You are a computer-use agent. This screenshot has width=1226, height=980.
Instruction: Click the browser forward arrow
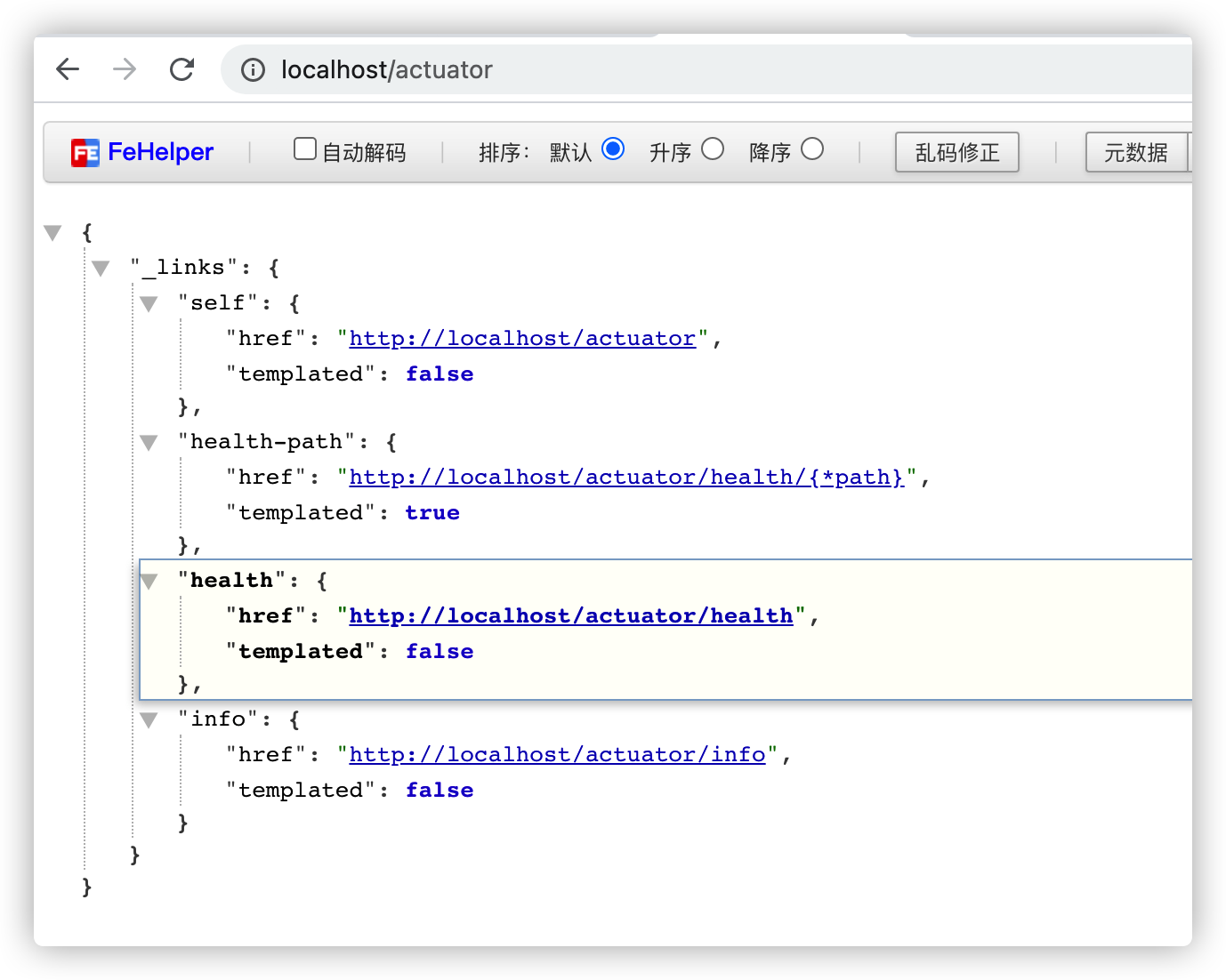point(125,69)
